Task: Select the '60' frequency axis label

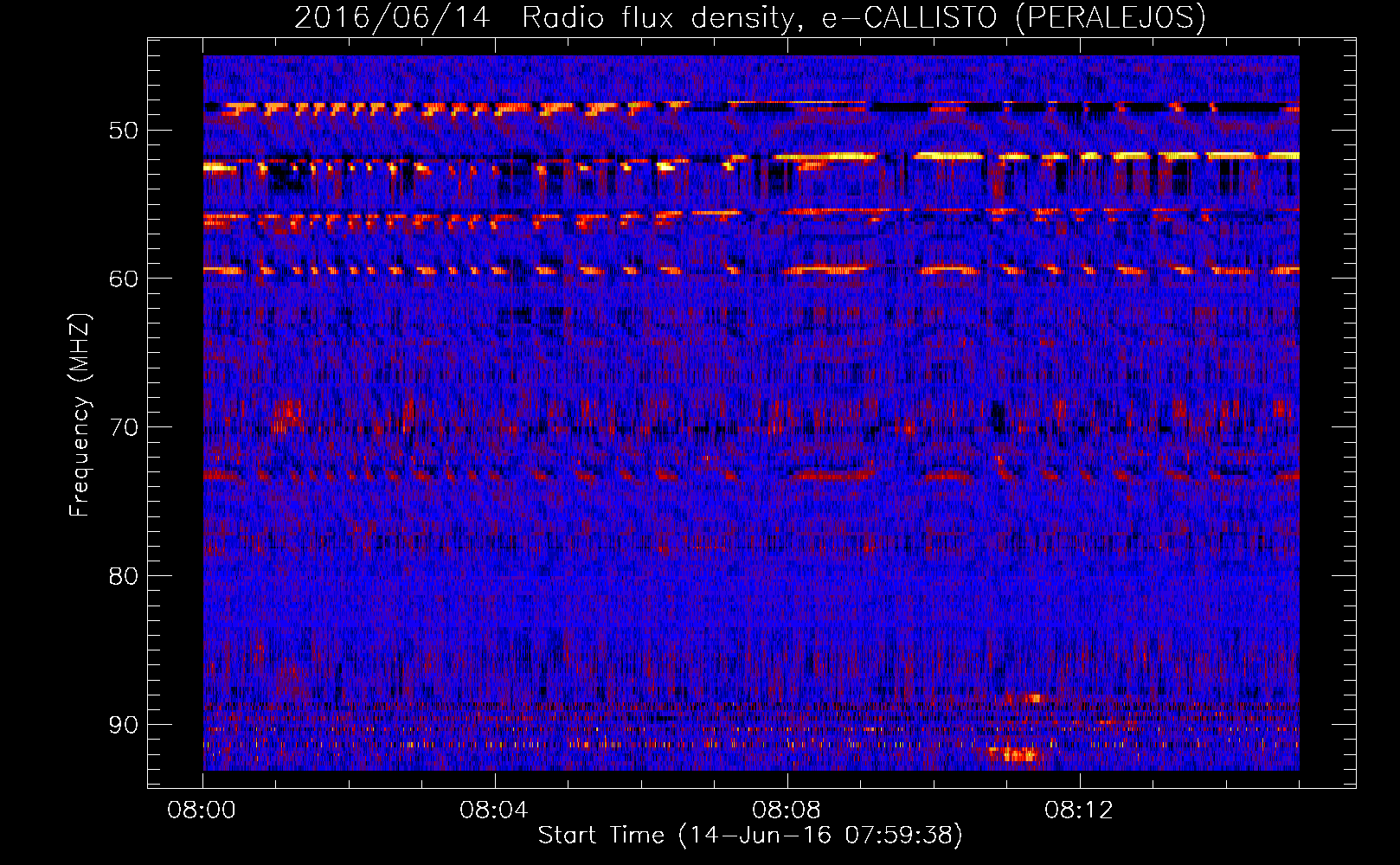Action: click(123, 279)
